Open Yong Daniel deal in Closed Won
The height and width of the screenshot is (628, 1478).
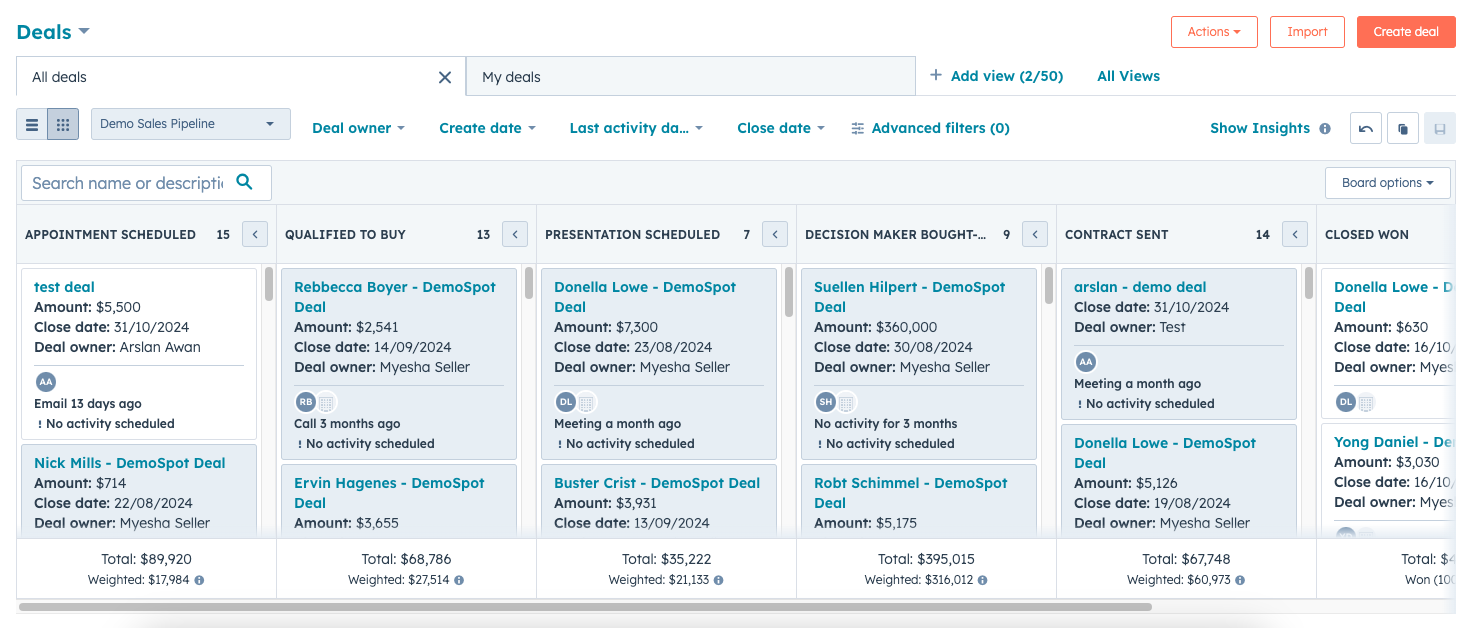(1393, 442)
